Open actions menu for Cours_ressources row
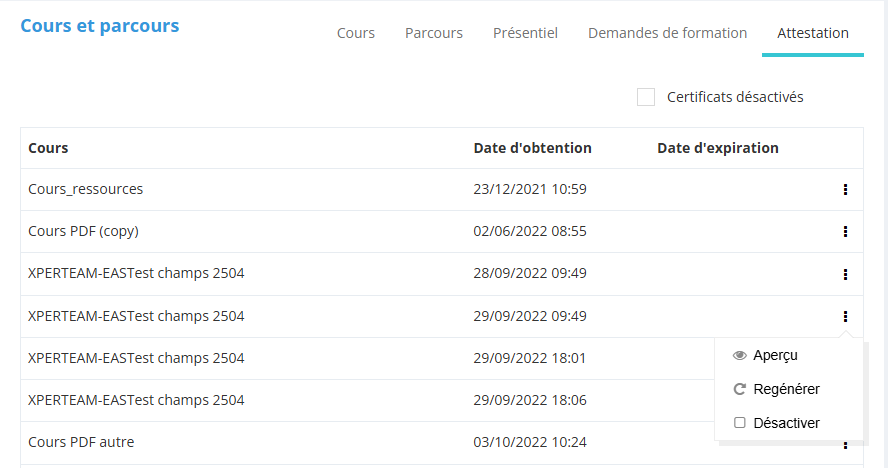The height and width of the screenshot is (468, 888). [x=845, y=189]
